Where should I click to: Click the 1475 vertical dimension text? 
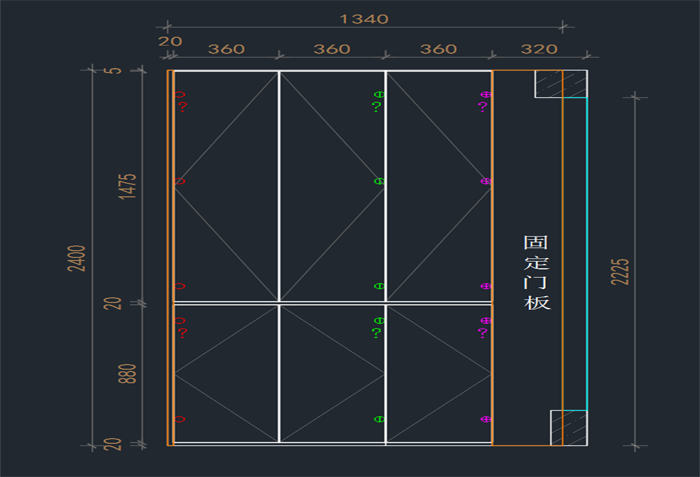[x=127, y=185]
